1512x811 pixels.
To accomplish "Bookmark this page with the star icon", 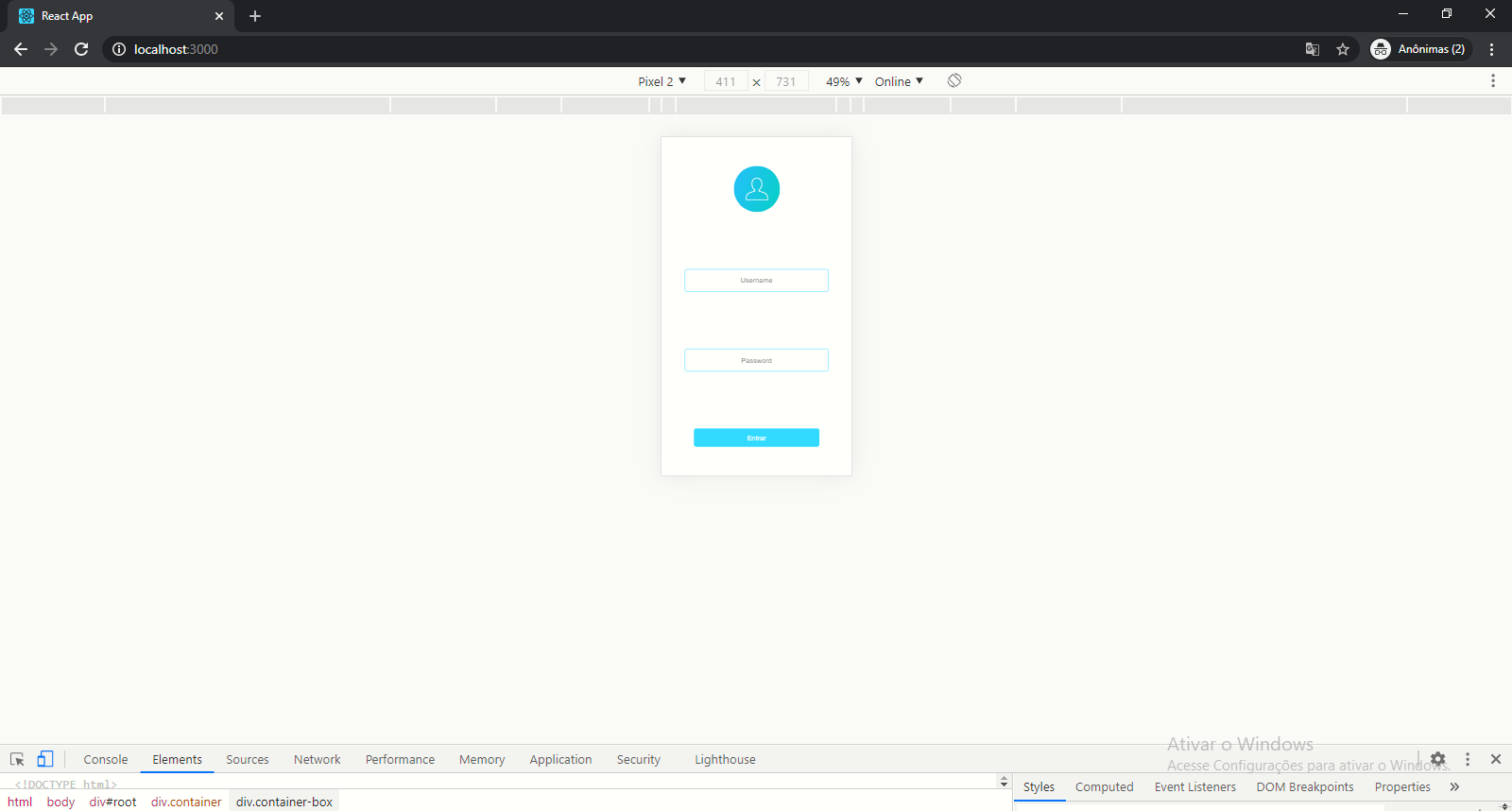I will (1343, 49).
